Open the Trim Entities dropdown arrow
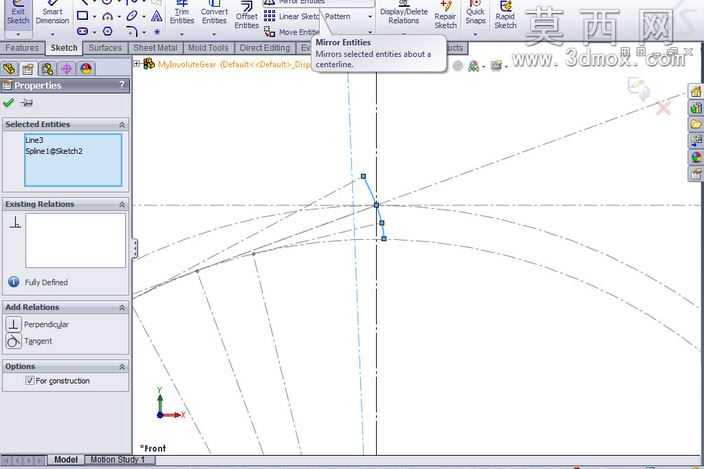 (182, 34)
